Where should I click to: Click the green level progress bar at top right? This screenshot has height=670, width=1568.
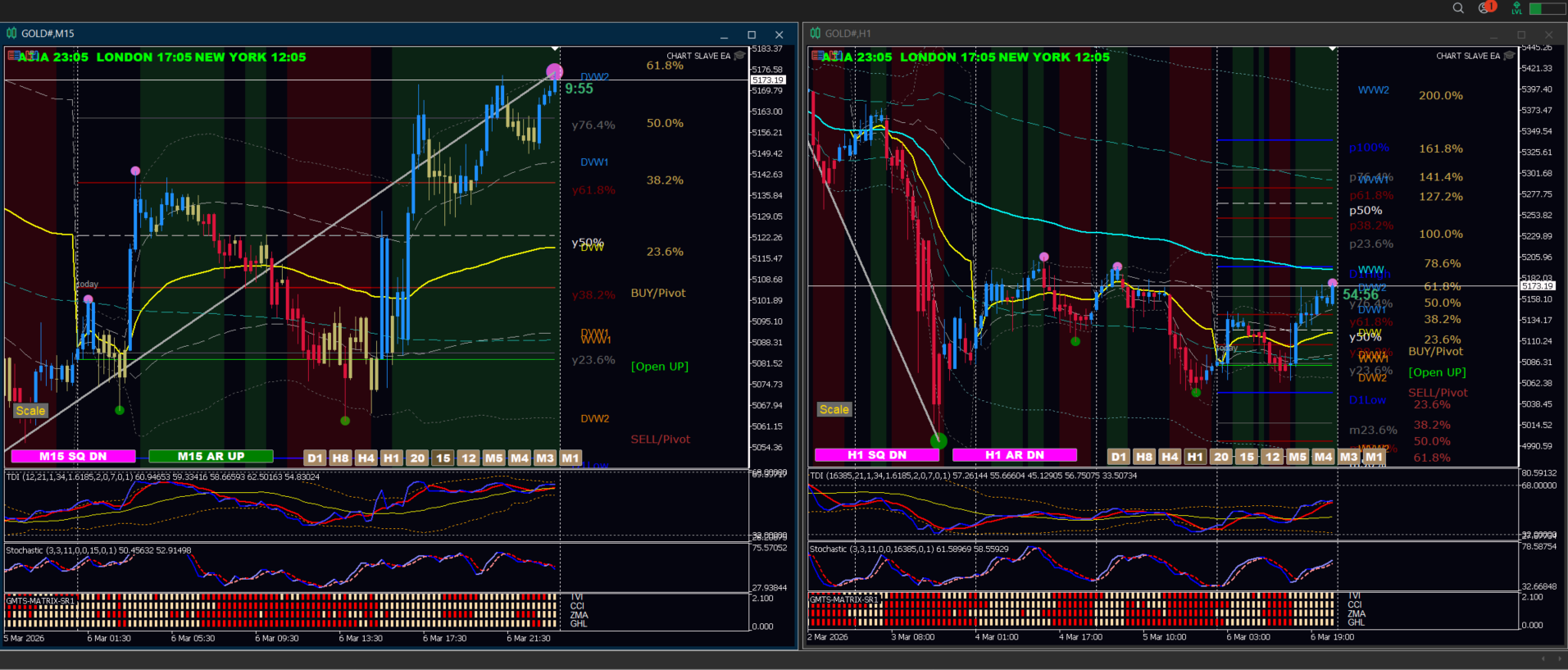click(1547, 8)
